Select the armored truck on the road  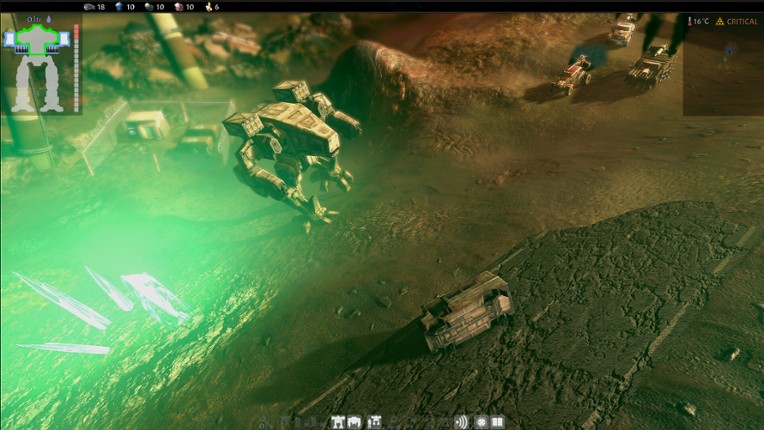click(467, 311)
